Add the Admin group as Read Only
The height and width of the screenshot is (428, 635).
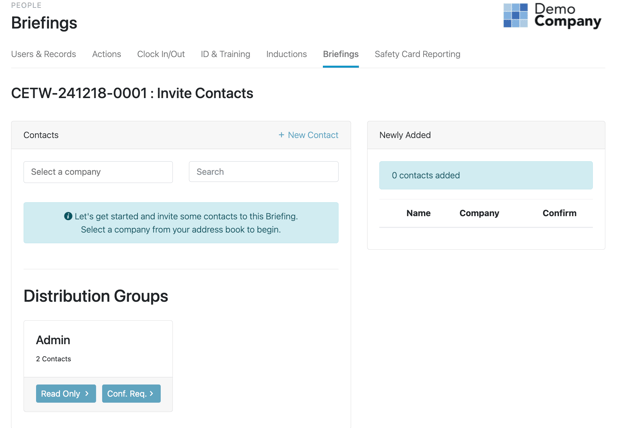(x=66, y=394)
